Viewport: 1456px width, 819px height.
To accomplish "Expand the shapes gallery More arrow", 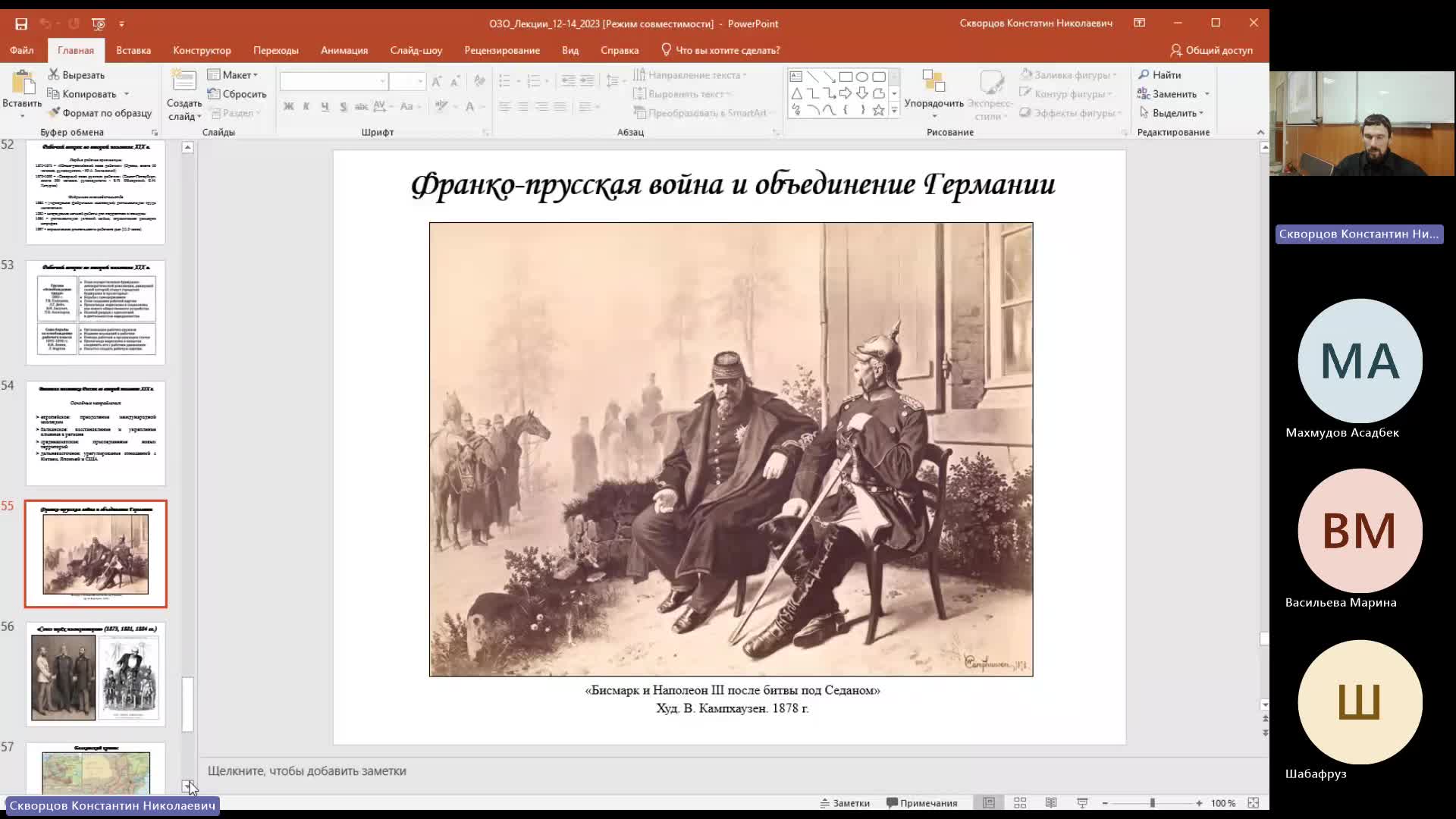I will [x=895, y=111].
